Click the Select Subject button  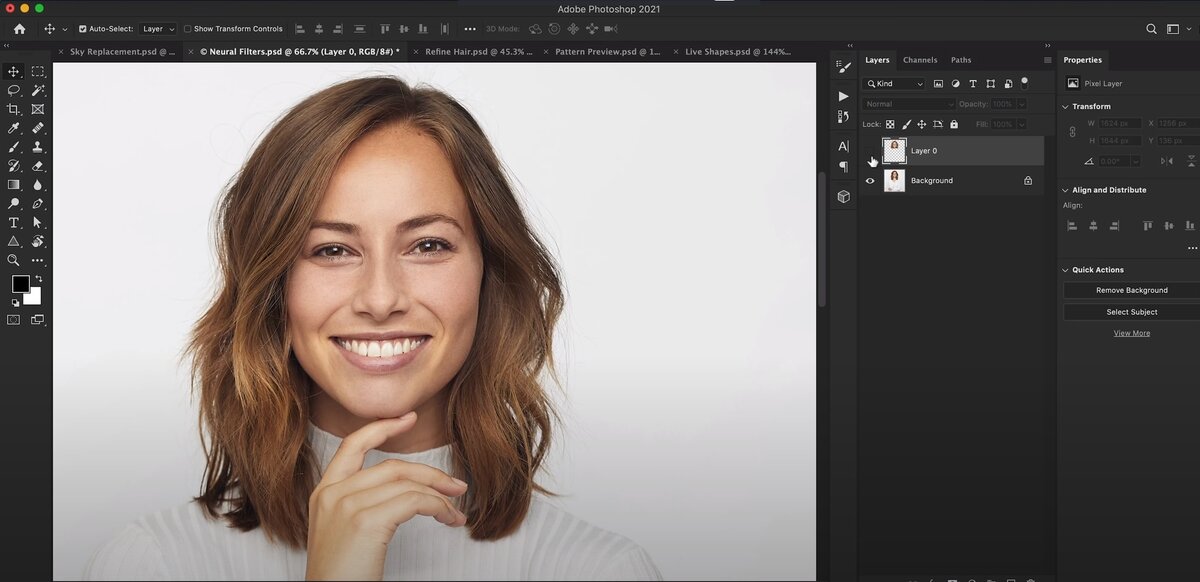coord(1131,312)
